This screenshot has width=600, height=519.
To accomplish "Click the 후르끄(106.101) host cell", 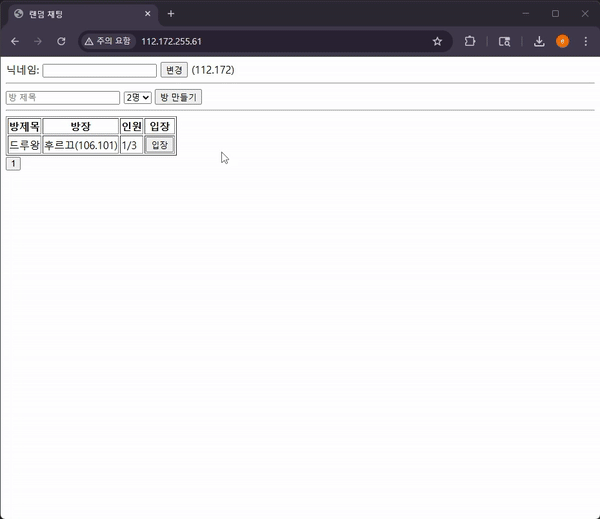I will coord(81,145).
